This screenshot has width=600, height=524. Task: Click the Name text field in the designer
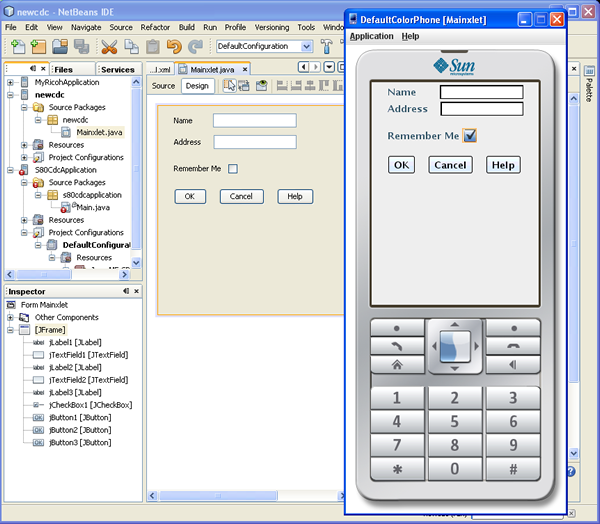pos(254,121)
